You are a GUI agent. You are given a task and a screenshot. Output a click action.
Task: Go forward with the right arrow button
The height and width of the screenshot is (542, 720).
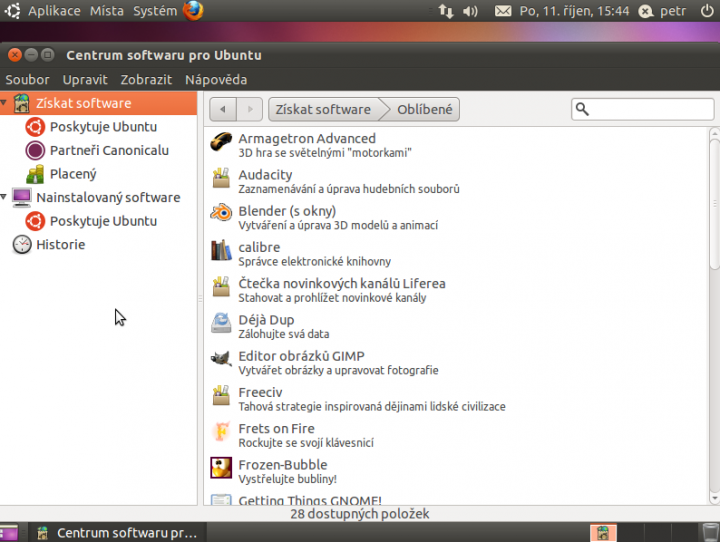(x=249, y=109)
